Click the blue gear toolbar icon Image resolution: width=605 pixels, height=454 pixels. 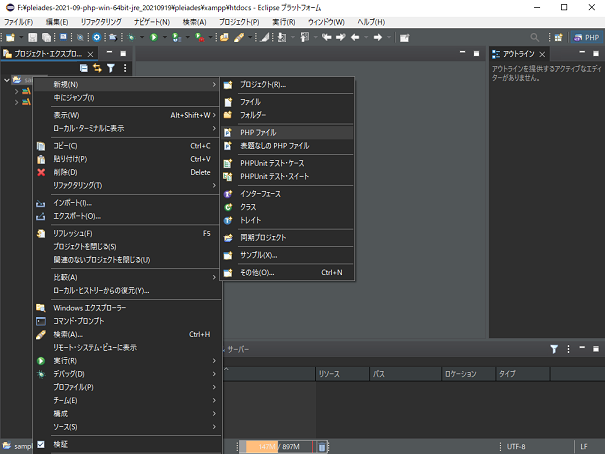pyautogui.click(x=96, y=37)
